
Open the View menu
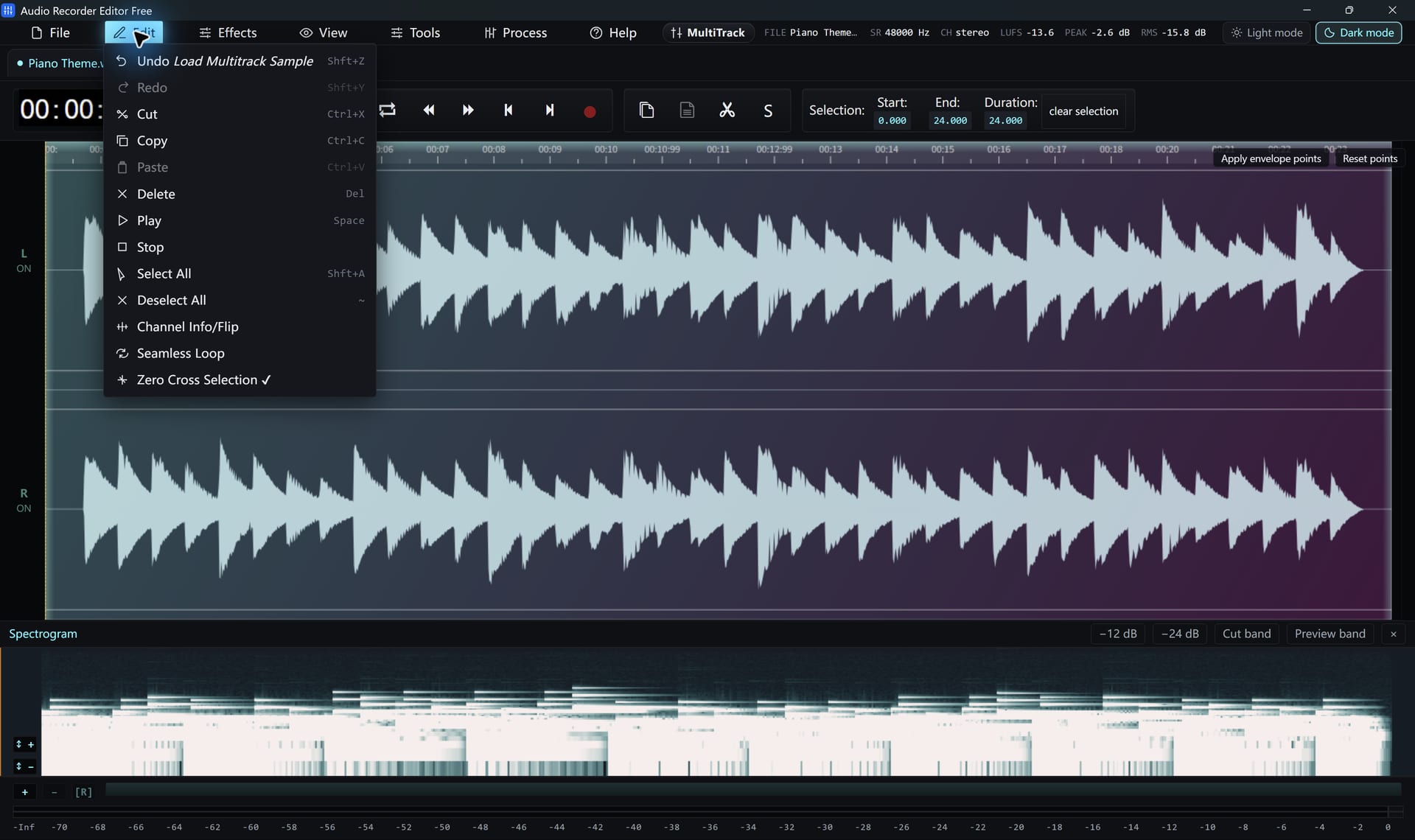pyautogui.click(x=323, y=32)
